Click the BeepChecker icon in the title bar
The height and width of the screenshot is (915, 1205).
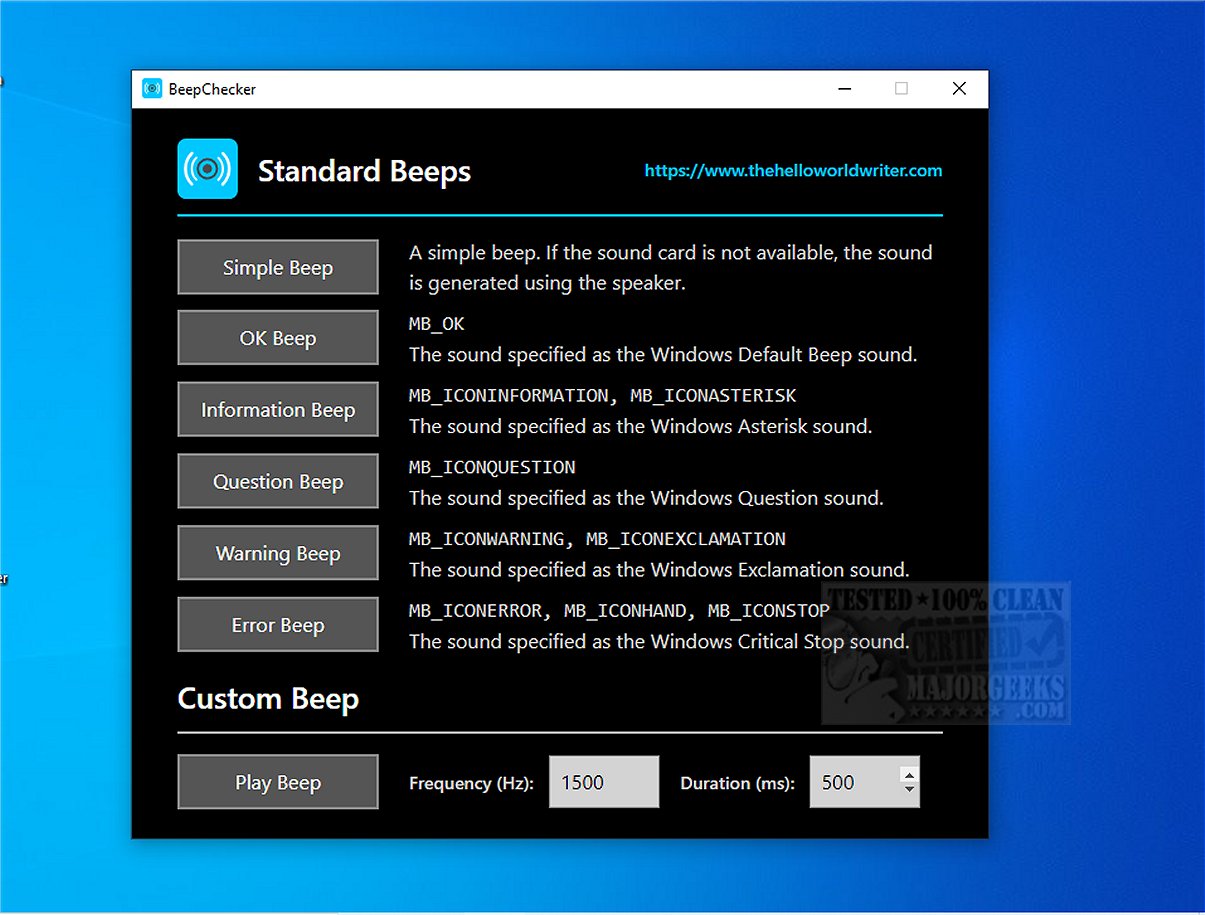tap(152, 88)
